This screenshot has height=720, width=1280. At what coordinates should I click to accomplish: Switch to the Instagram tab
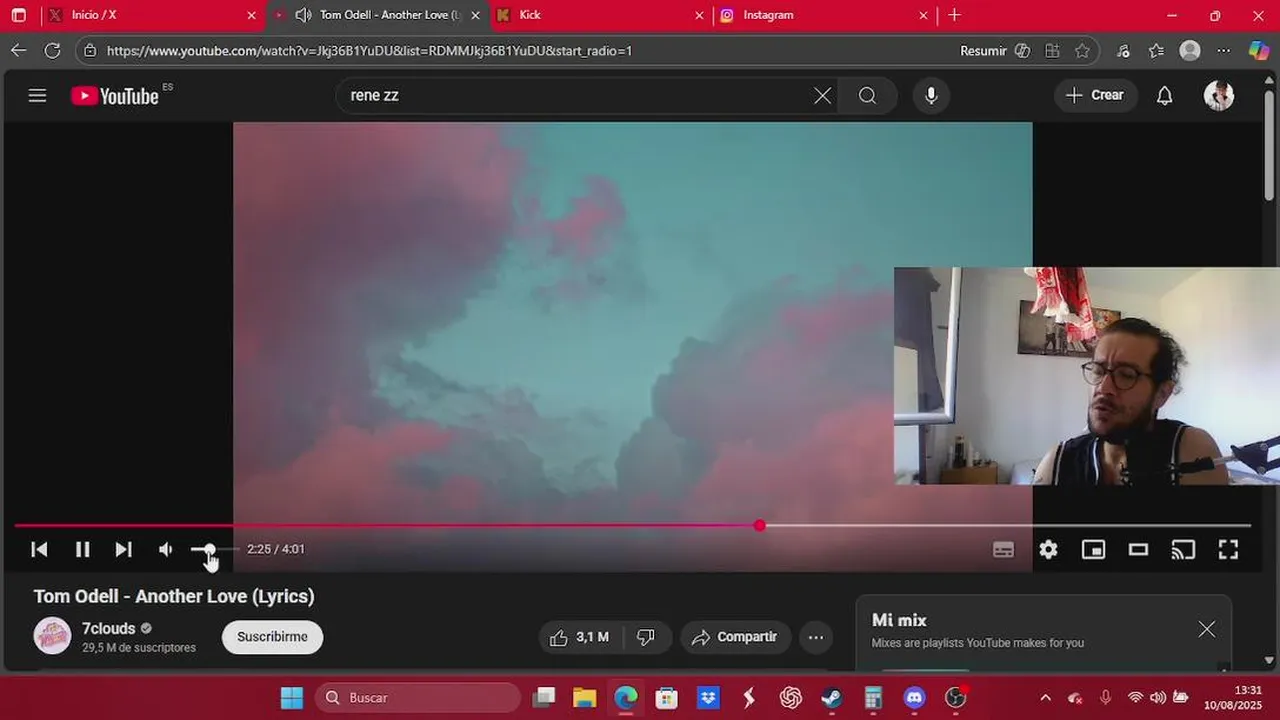824,15
